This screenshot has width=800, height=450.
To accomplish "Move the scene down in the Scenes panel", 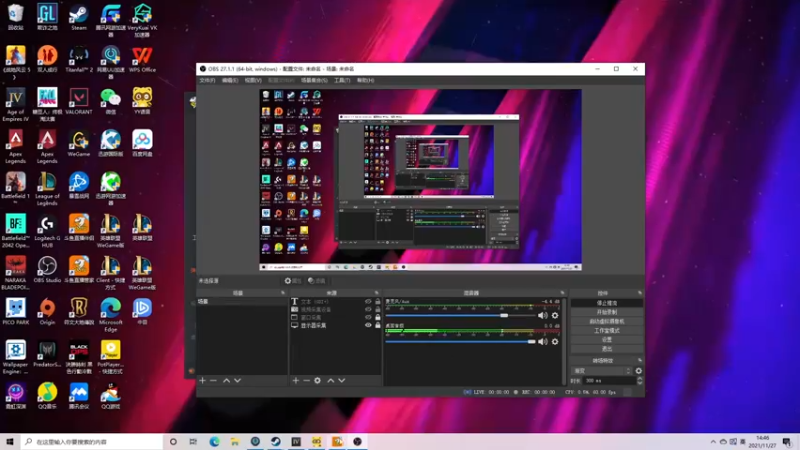I will (237, 381).
